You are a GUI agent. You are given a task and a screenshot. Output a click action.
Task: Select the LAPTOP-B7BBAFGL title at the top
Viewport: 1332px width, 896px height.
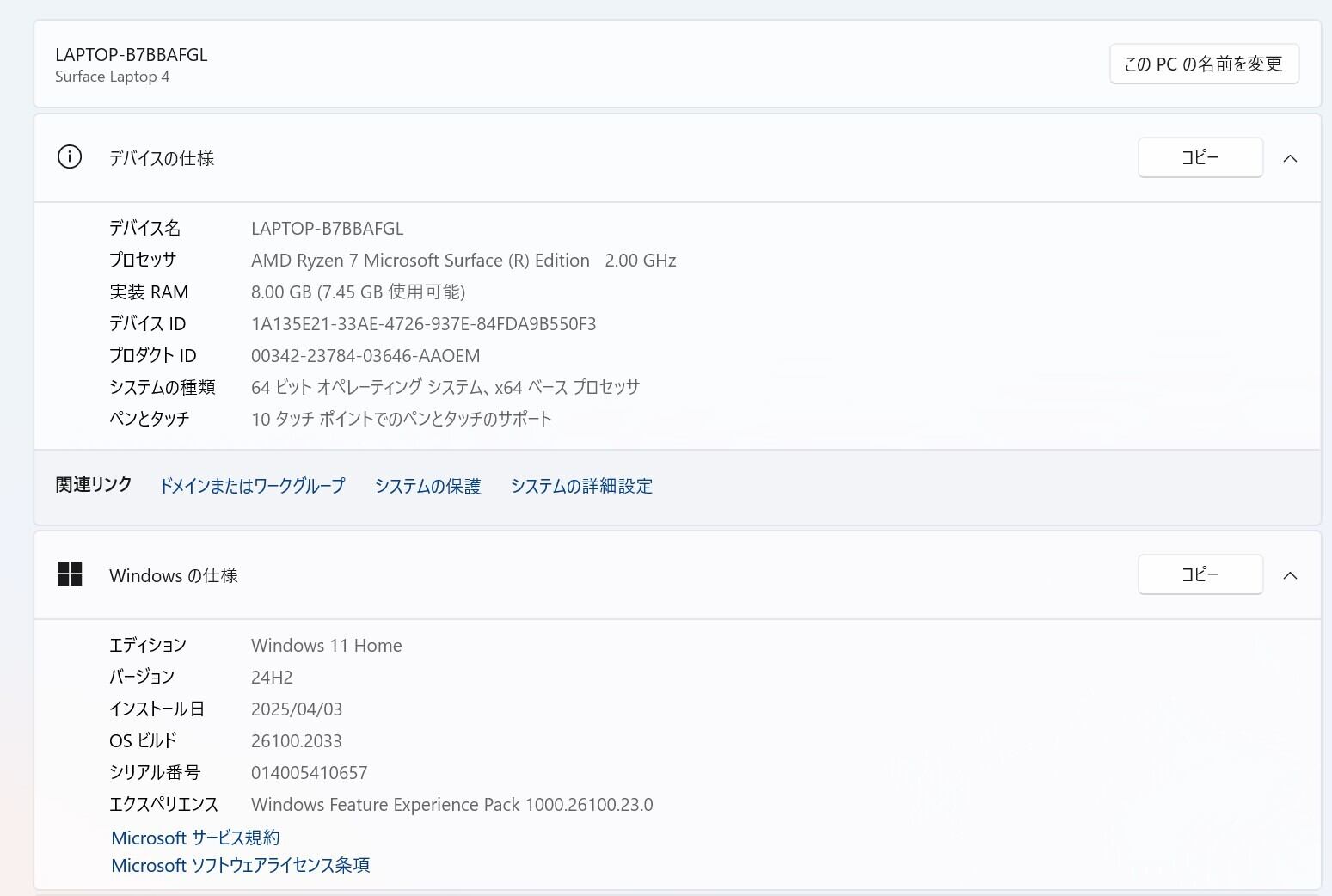pyautogui.click(x=132, y=54)
